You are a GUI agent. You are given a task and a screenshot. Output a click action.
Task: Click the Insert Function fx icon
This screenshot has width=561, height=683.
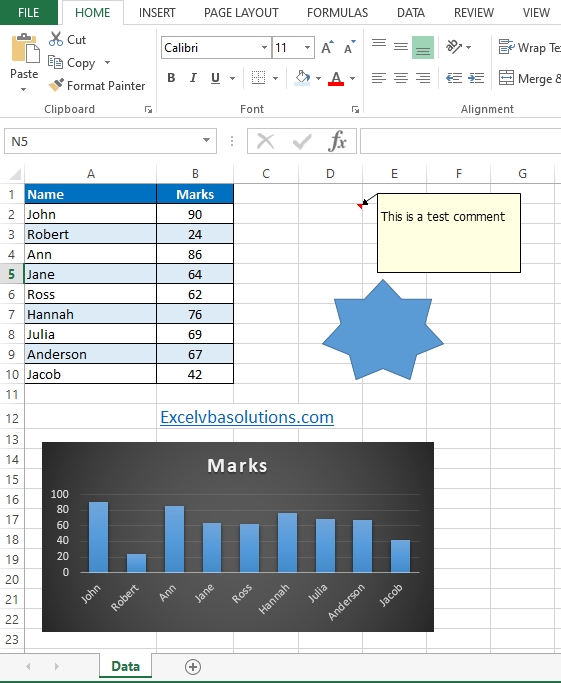click(338, 141)
